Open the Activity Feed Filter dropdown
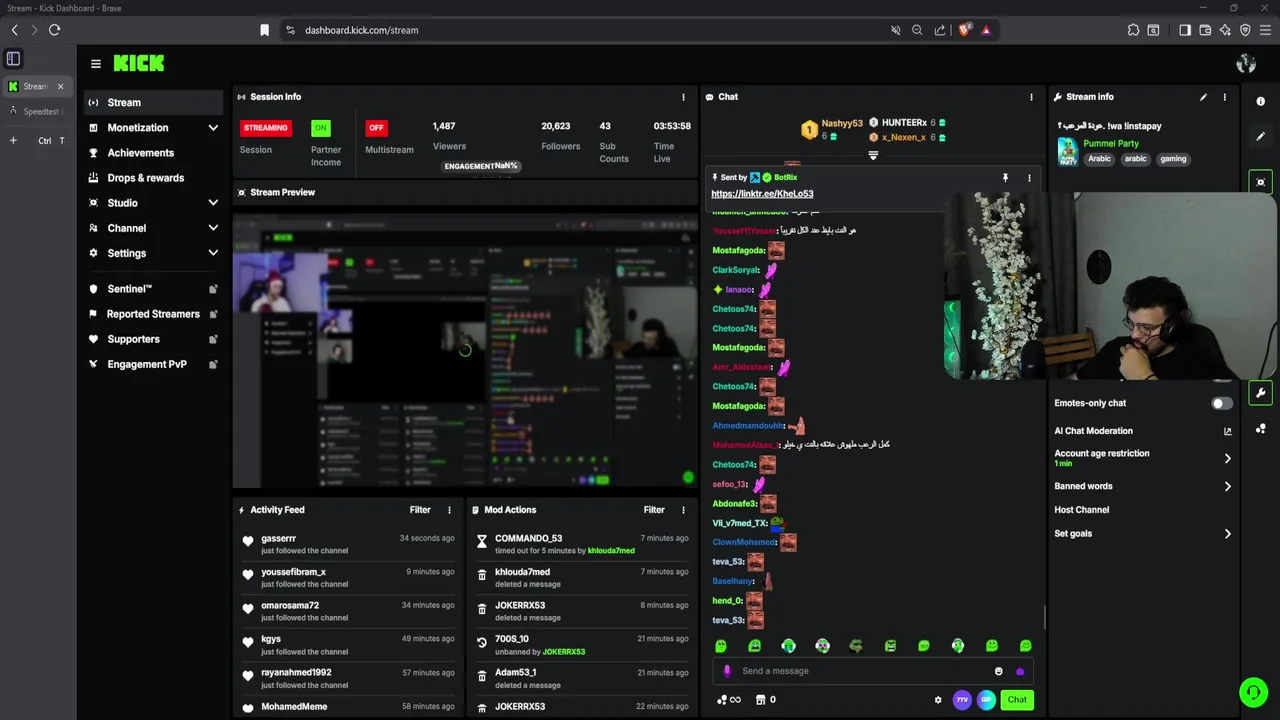 click(x=420, y=510)
